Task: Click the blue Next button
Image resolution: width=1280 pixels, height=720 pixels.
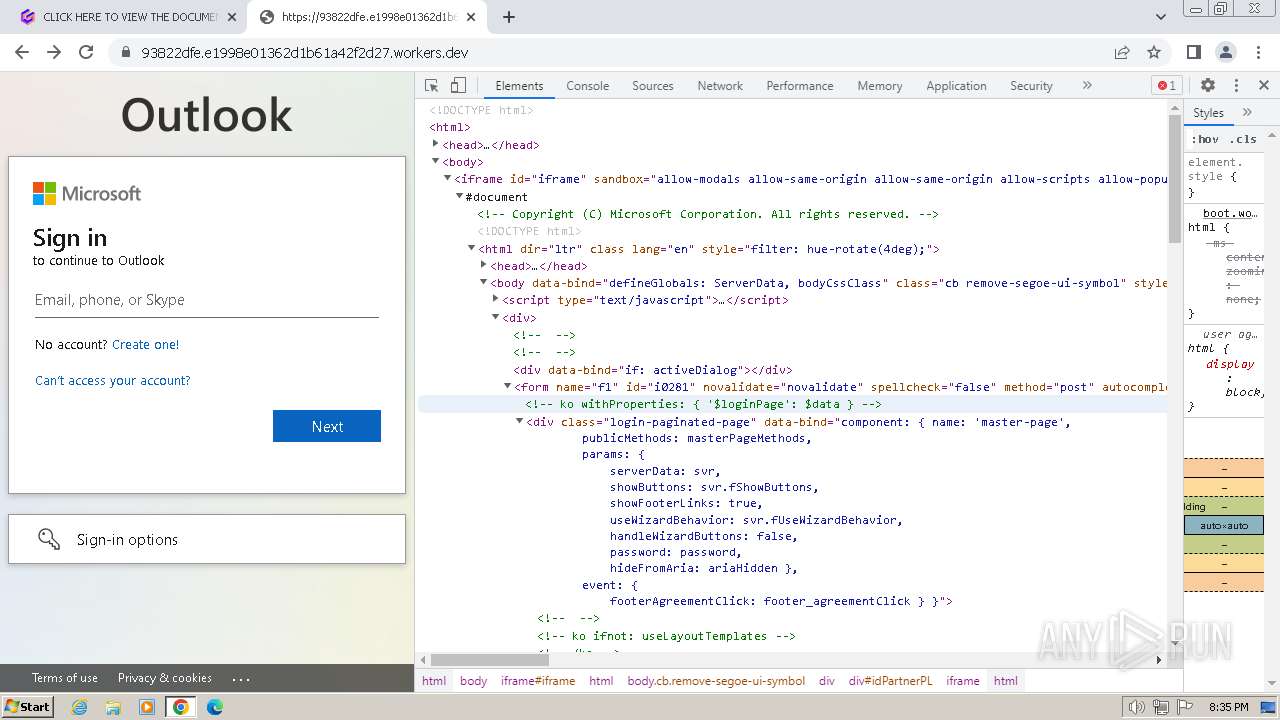Action: point(327,426)
